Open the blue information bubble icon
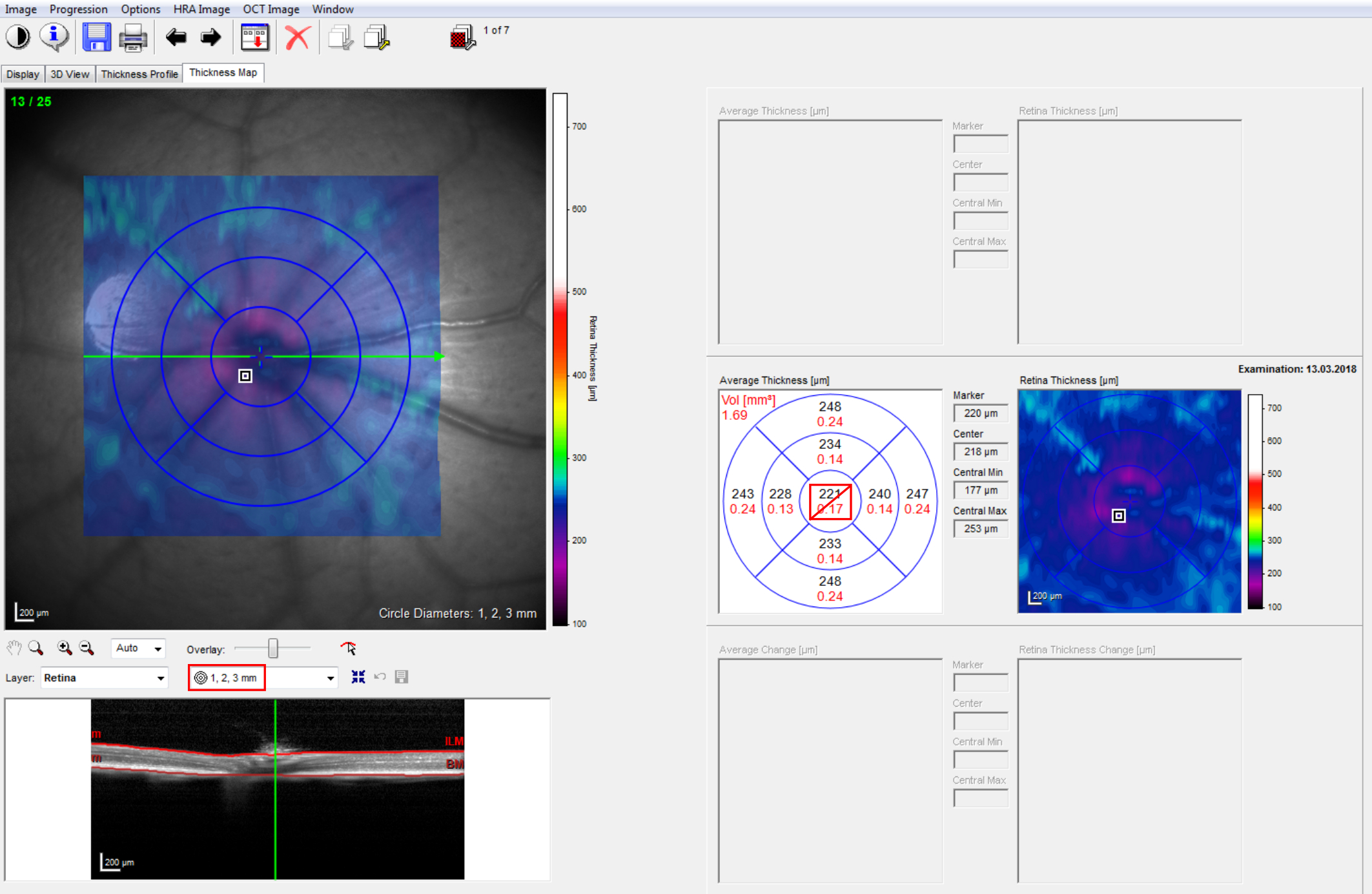This screenshot has height=894, width=1372. pos(54,37)
